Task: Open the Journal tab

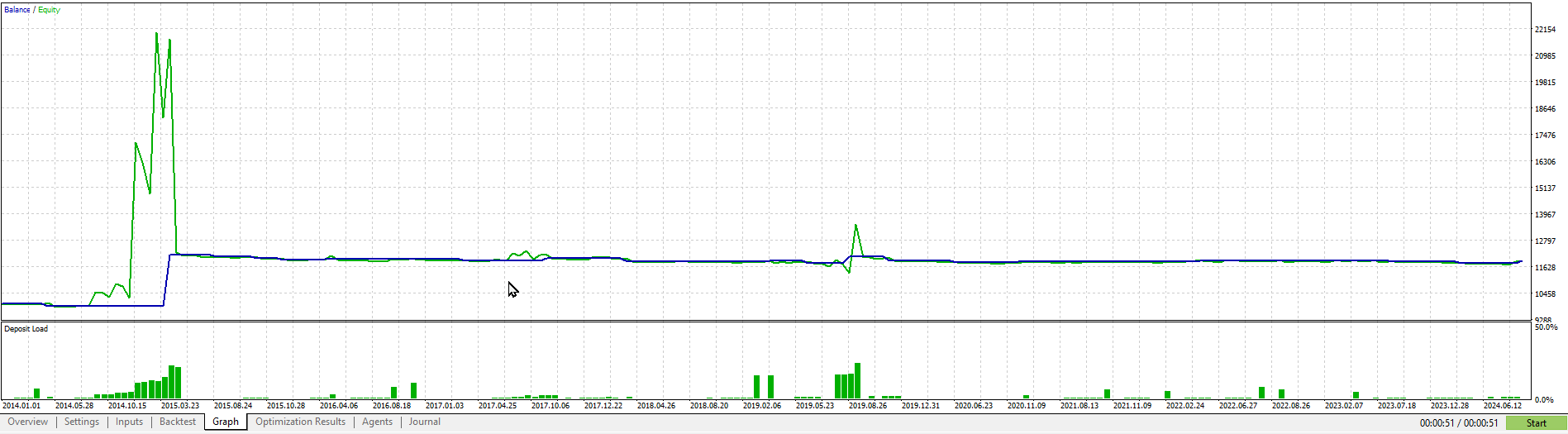Action: [x=425, y=422]
